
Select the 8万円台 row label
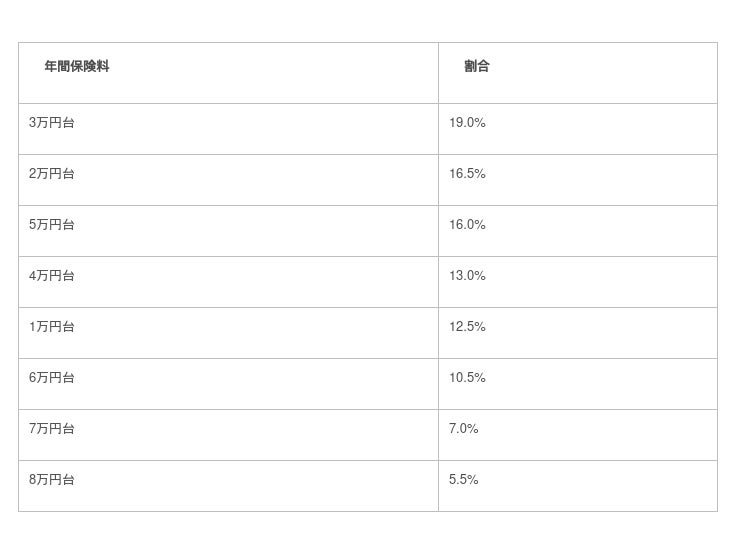tap(52, 480)
